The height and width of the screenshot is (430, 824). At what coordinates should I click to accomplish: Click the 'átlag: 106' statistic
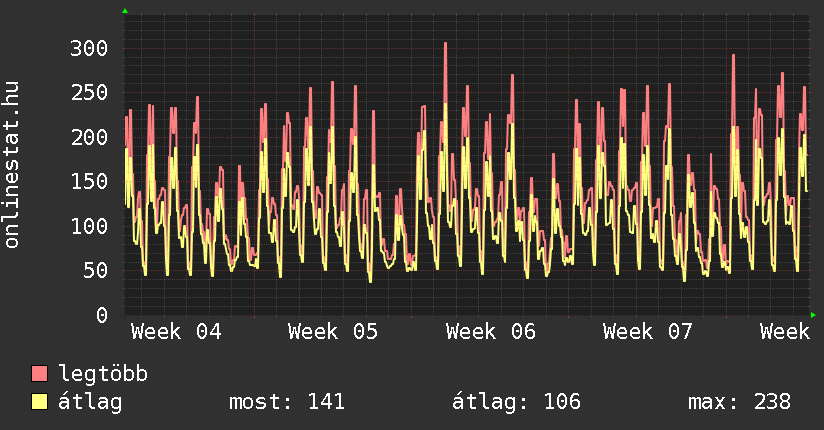click(516, 402)
